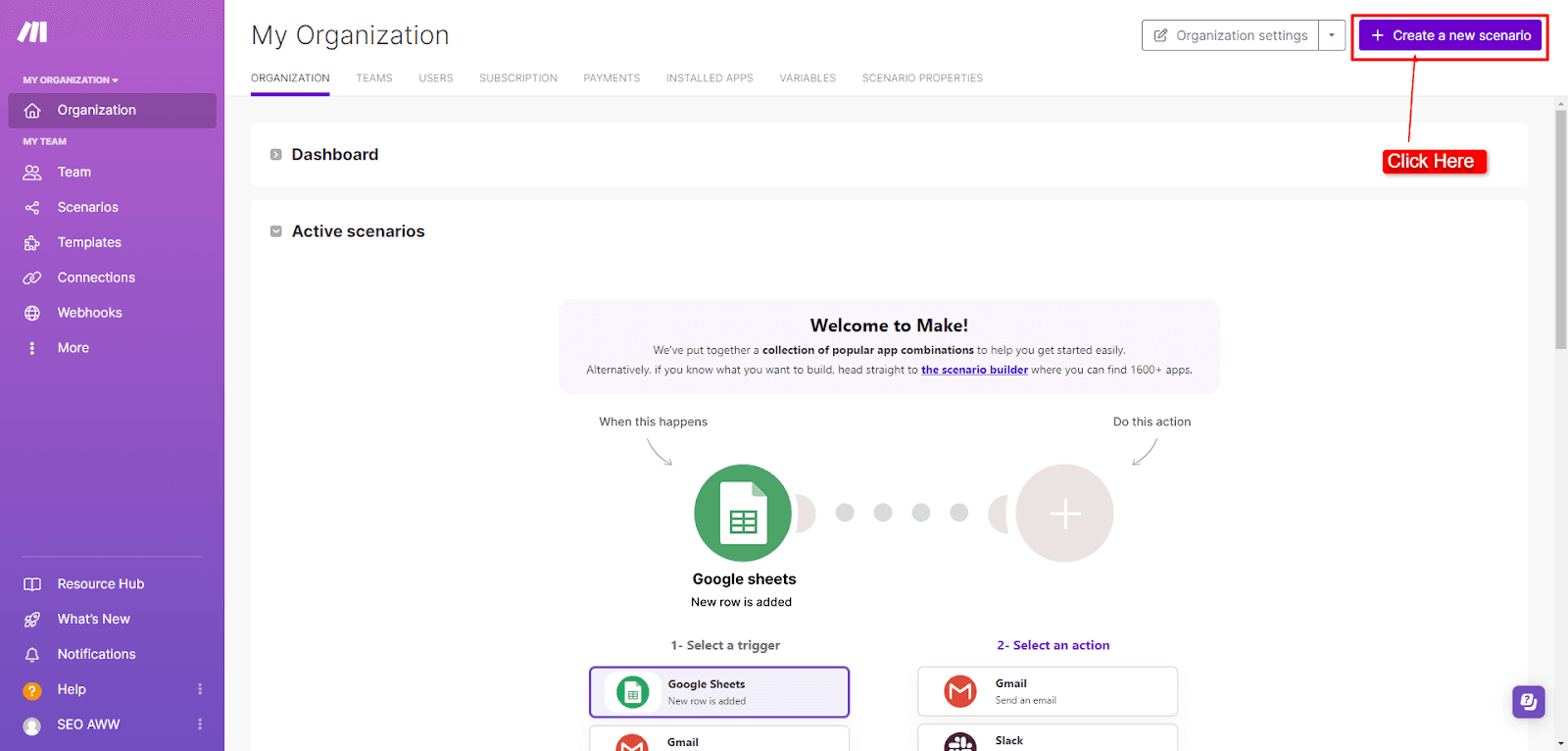The width and height of the screenshot is (1568, 751).
Task: Follow the scenario builder link
Action: (974, 370)
